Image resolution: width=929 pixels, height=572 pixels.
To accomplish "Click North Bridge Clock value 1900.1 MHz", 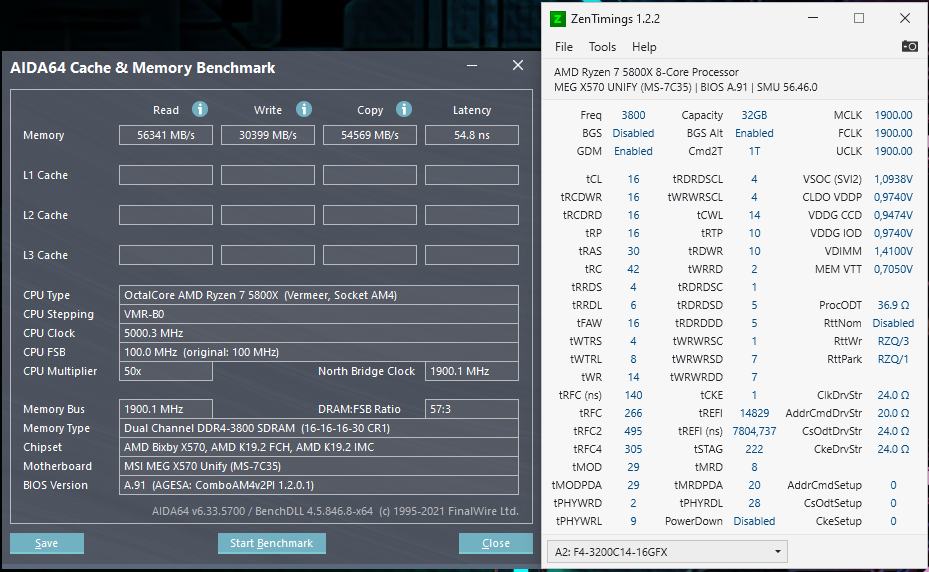I will point(472,371).
